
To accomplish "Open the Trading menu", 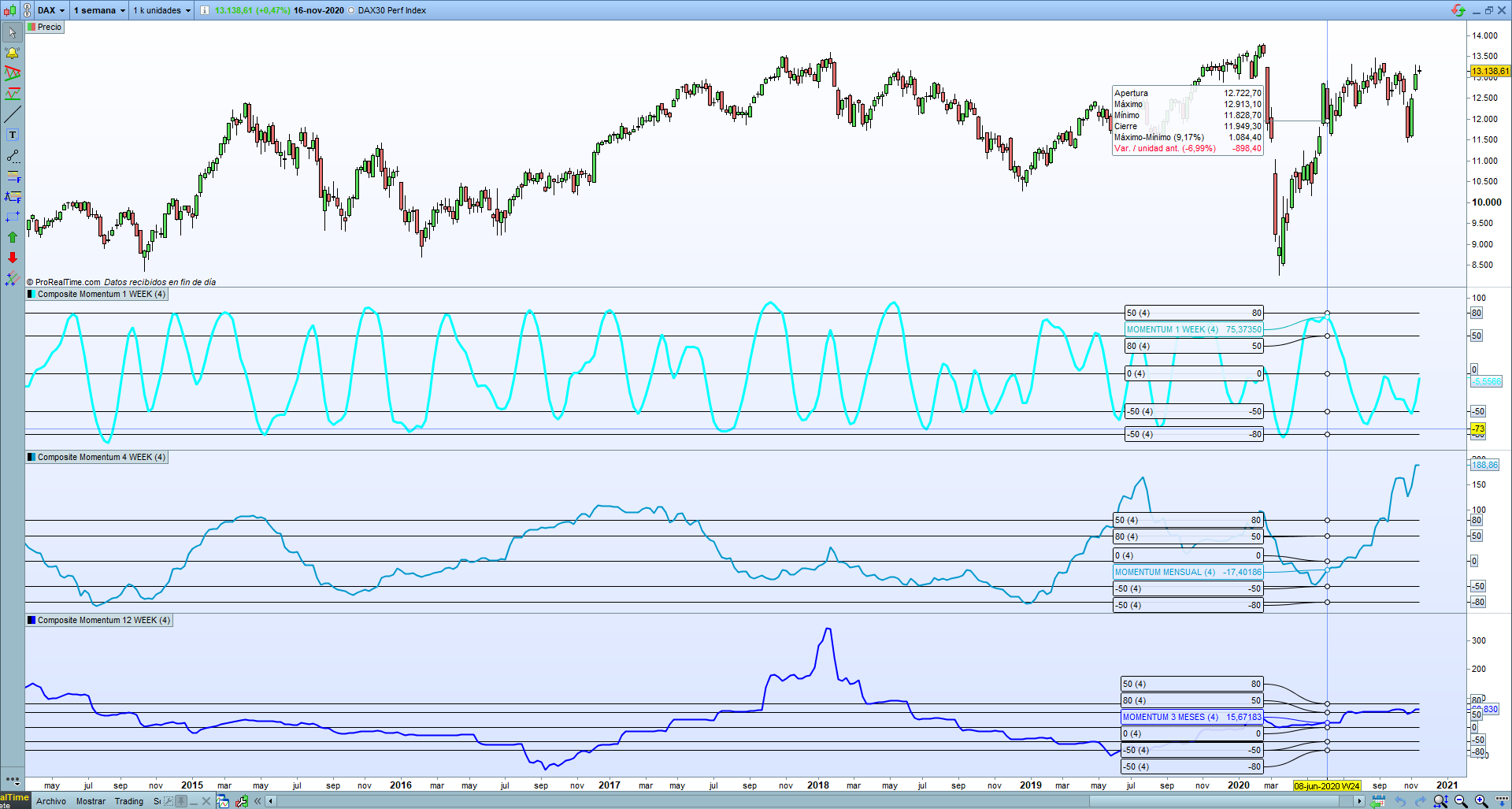I will tap(129, 801).
